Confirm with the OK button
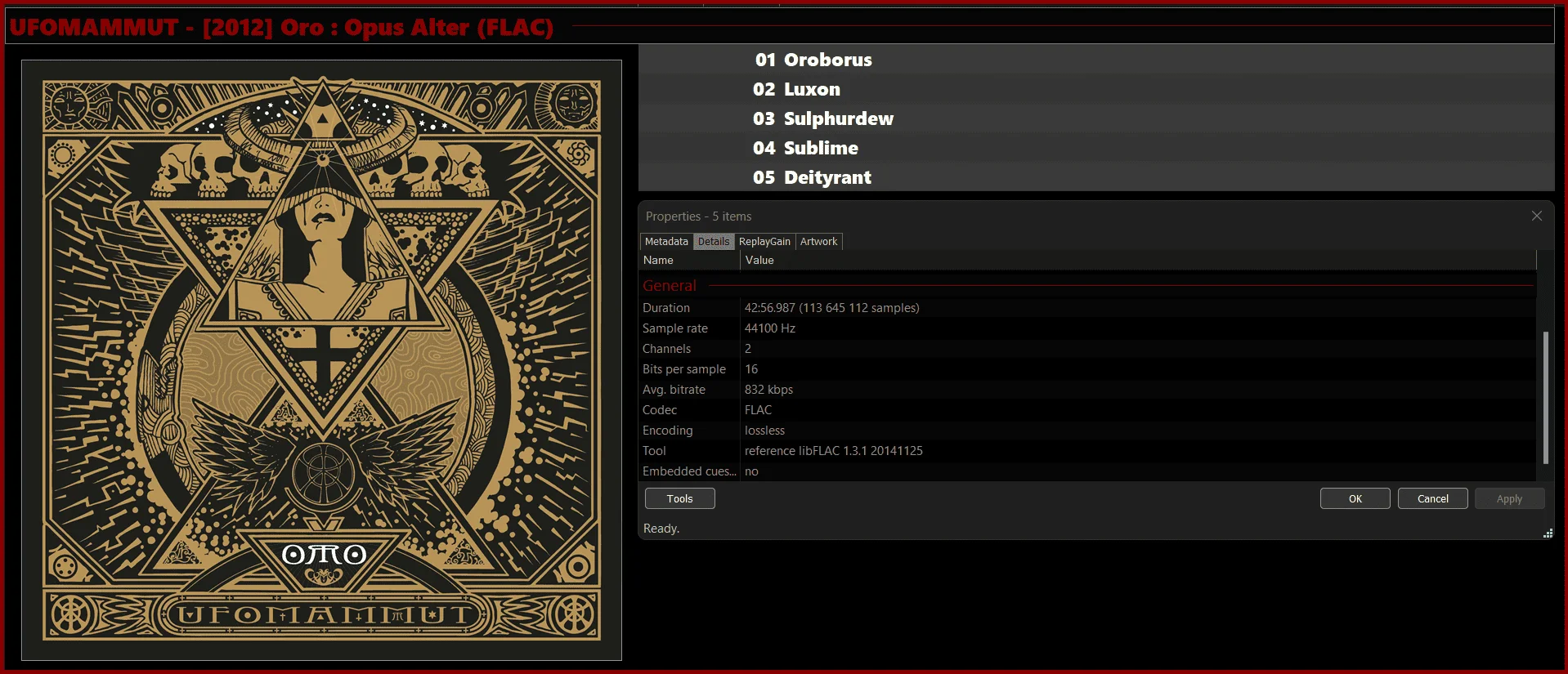The width and height of the screenshot is (1568, 674). click(x=1355, y=498)
